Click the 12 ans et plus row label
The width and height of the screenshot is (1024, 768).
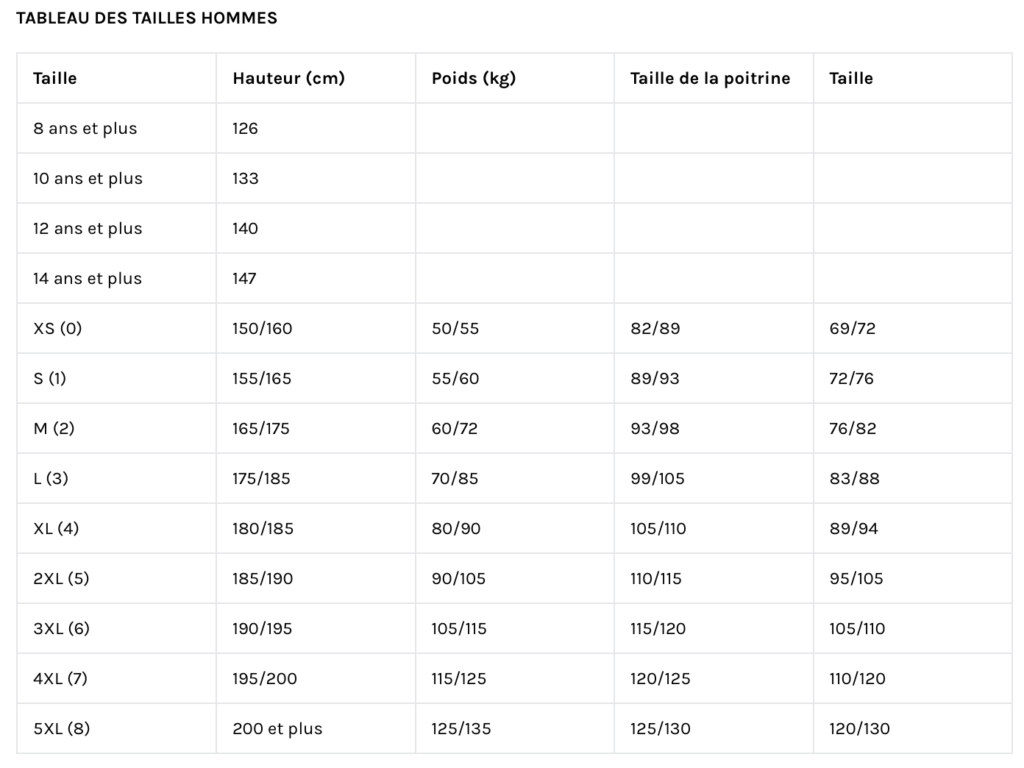(x=88, y=229)
